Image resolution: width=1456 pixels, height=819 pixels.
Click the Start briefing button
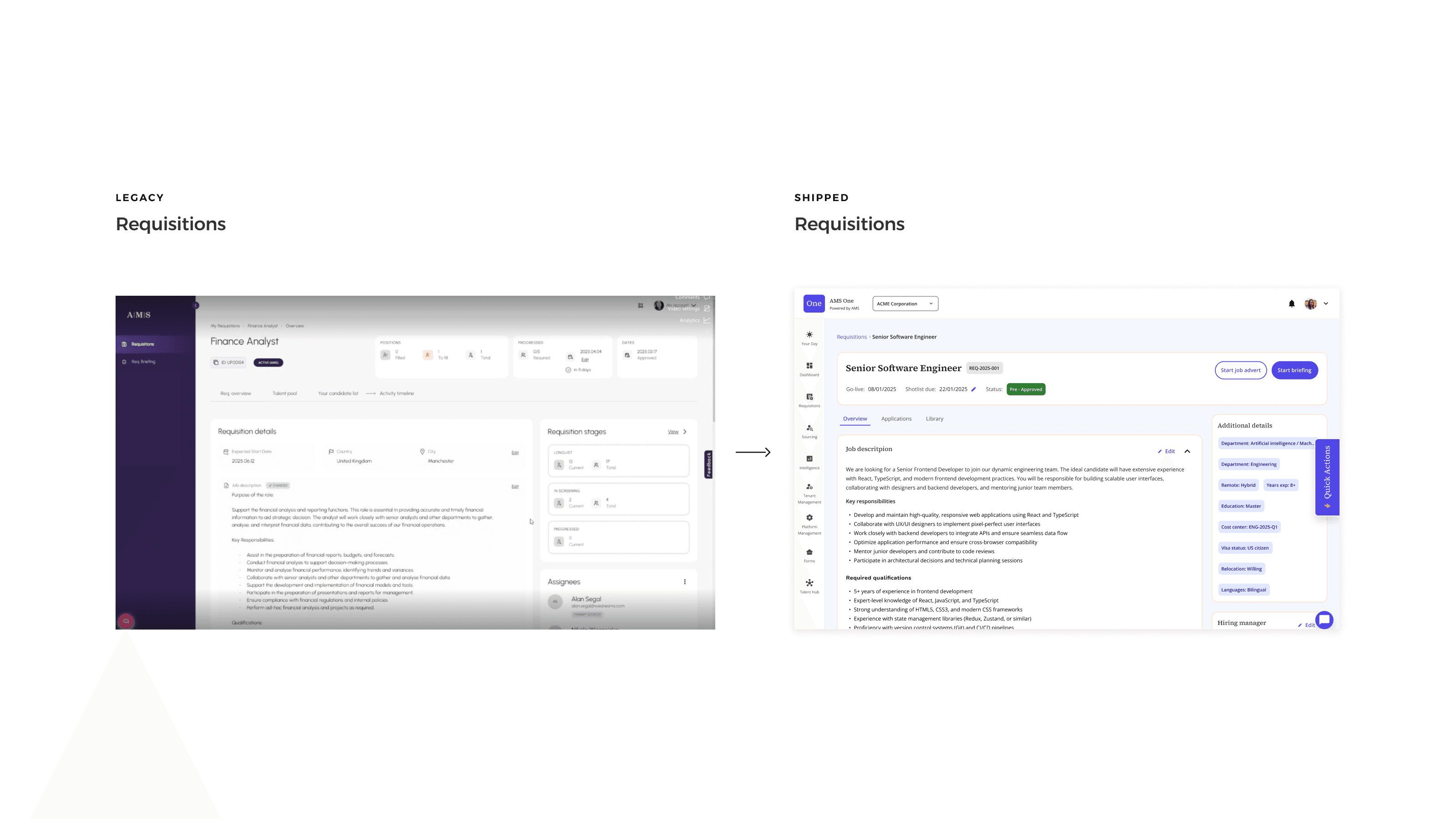(x=1294, y=370)
